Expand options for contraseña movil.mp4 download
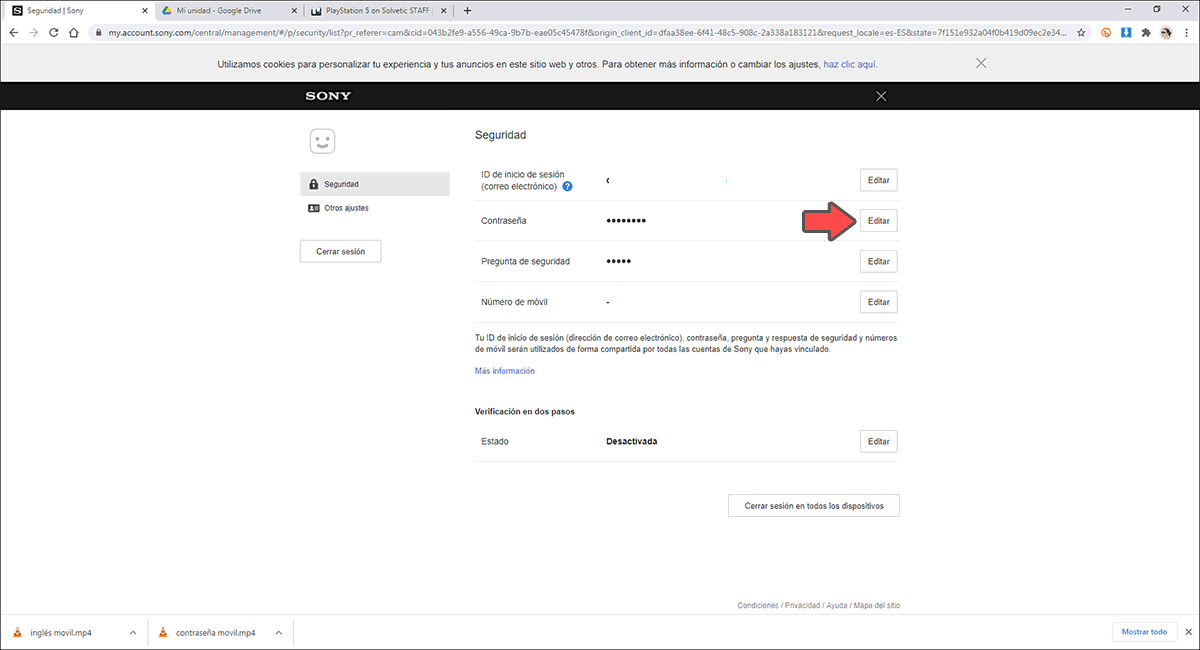 pyautogui.click(x=278, y=632)
